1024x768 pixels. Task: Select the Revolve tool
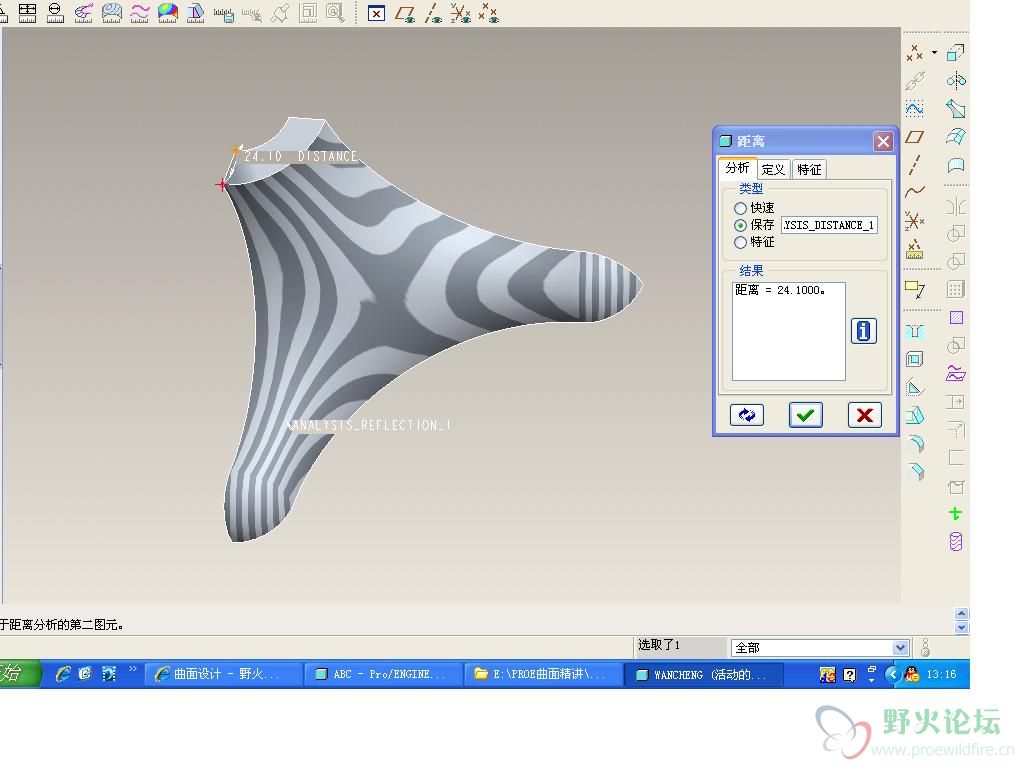pyautogui.click(x=956, y=80)
